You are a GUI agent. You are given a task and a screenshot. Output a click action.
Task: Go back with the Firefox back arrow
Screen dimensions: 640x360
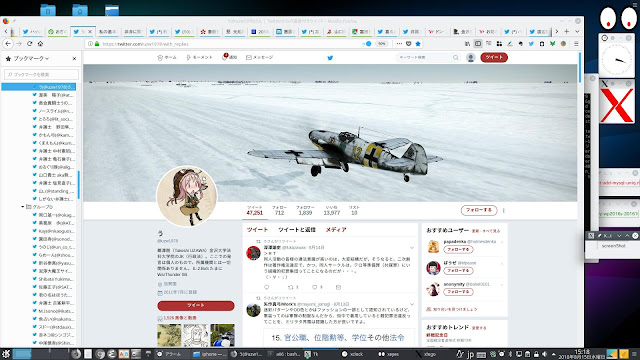click(x=8, y=44)
